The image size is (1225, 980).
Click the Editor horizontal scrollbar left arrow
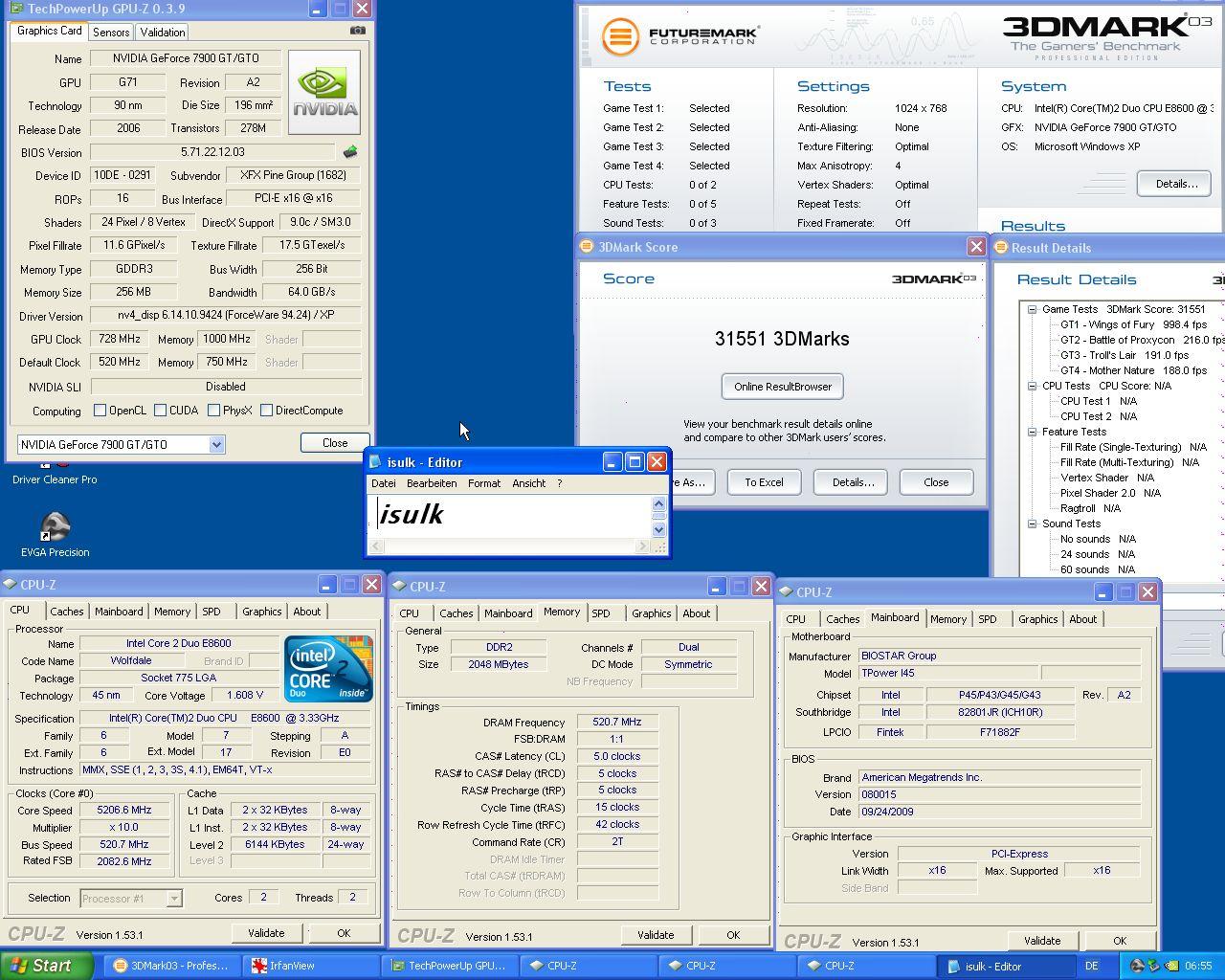click(376, 546)
